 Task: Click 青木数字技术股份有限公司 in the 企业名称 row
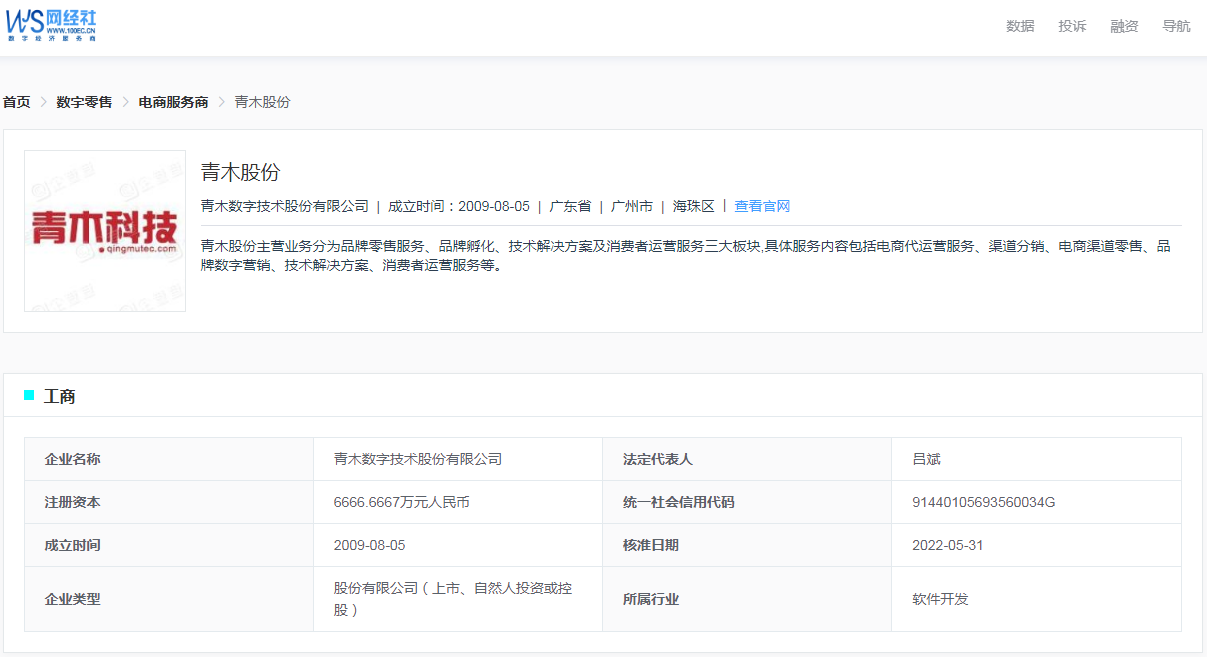point(418,459)
